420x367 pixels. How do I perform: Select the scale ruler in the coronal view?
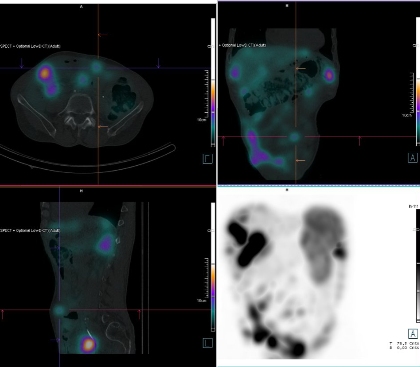click(x=411, y=93)
